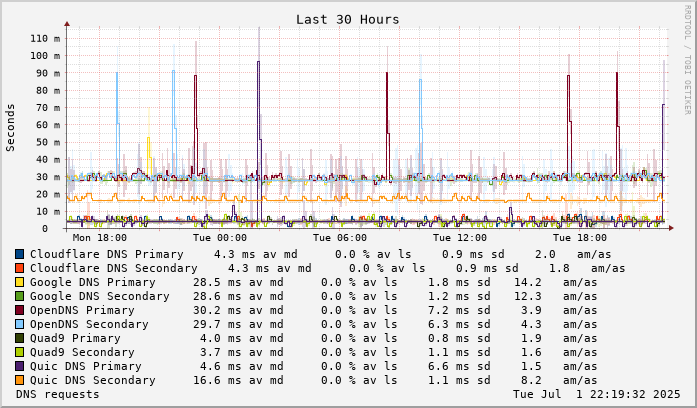Click the '28.6 ms' Google DNS Secondary median value

coord(217,296)
